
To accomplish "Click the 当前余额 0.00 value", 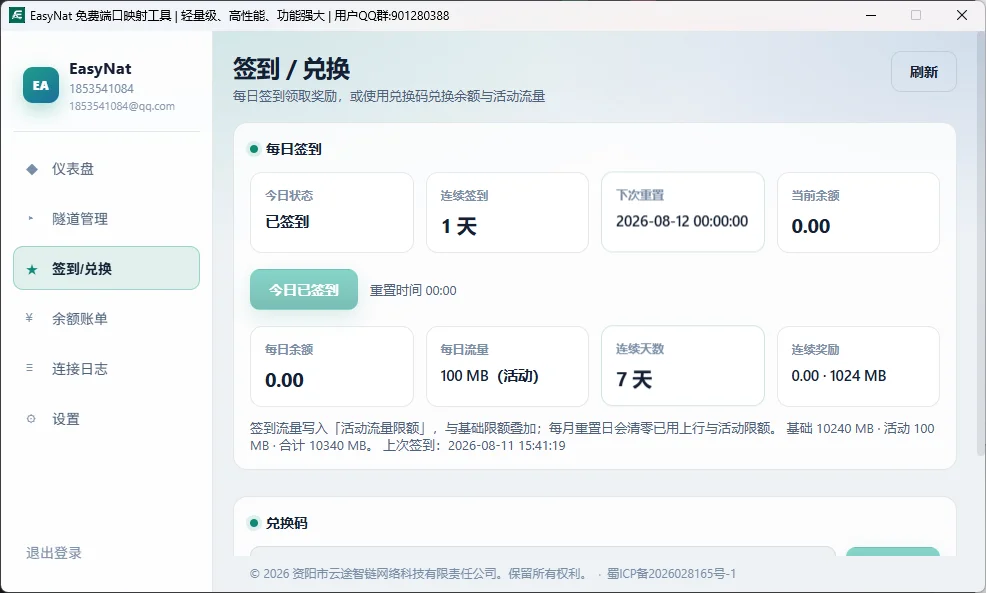I will click(x=811, y=226).
